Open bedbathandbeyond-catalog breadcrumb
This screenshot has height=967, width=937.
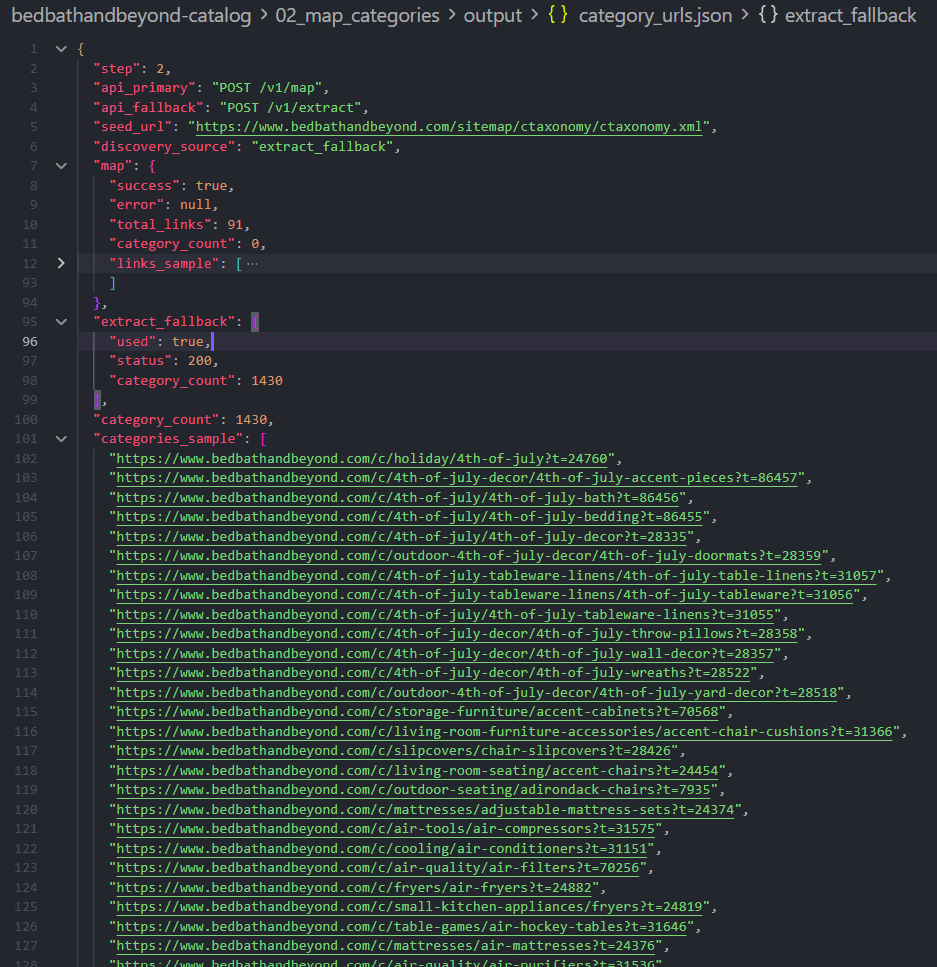(x=131, y=15)
